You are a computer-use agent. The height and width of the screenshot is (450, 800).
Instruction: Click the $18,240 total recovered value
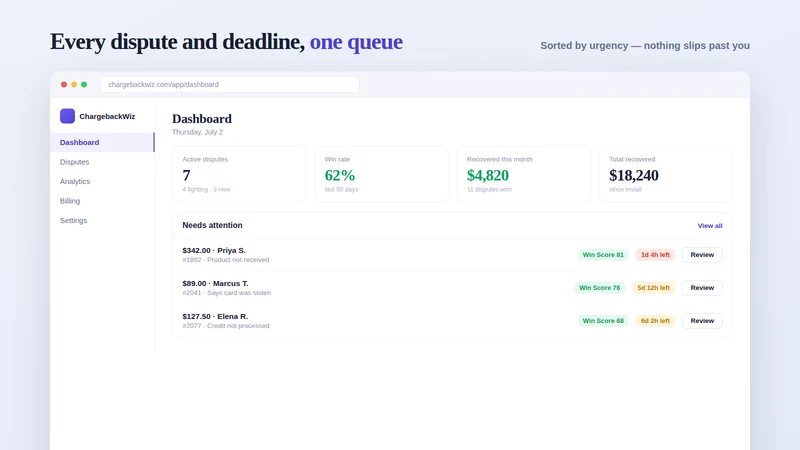634,176
